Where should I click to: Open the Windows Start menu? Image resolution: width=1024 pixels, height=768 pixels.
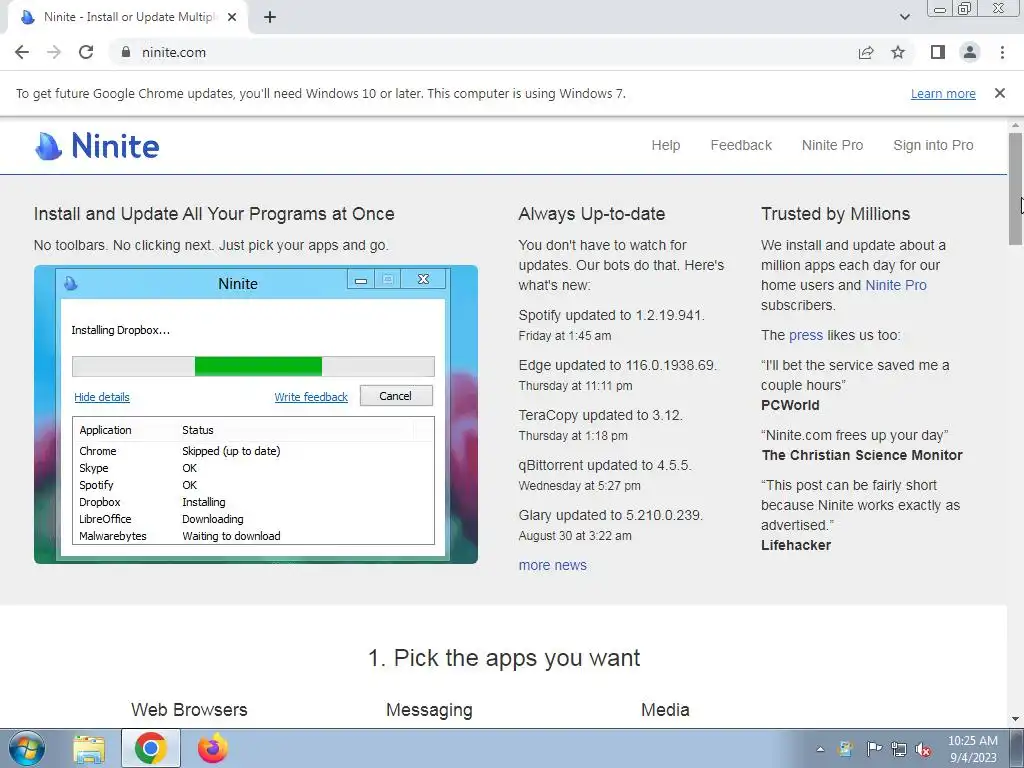pos(27,748)
